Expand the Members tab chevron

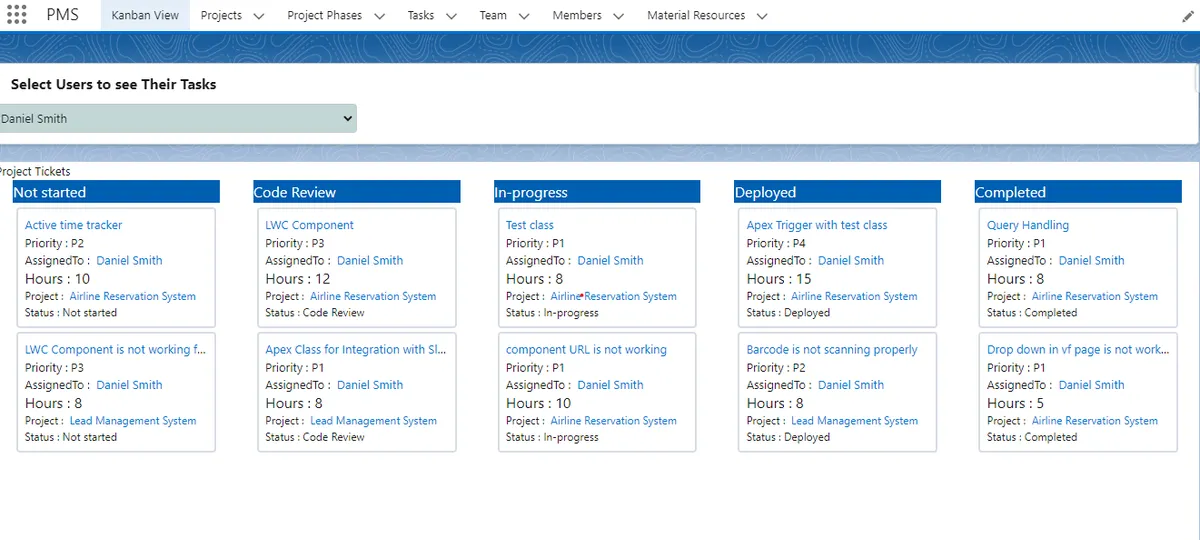pos(618,16)
